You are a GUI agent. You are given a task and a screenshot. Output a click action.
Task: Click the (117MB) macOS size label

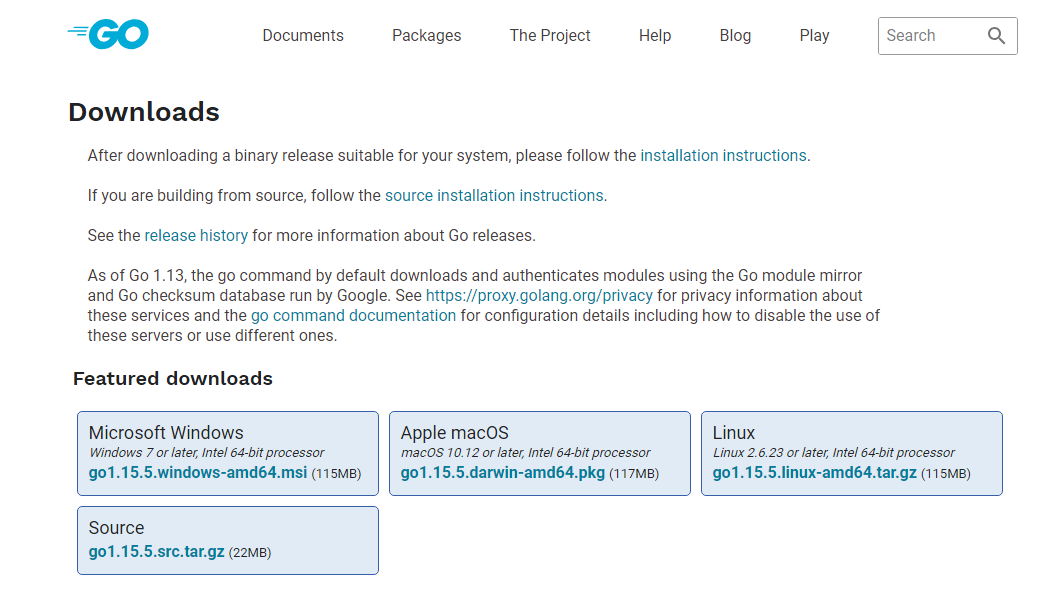click(634, 474)
